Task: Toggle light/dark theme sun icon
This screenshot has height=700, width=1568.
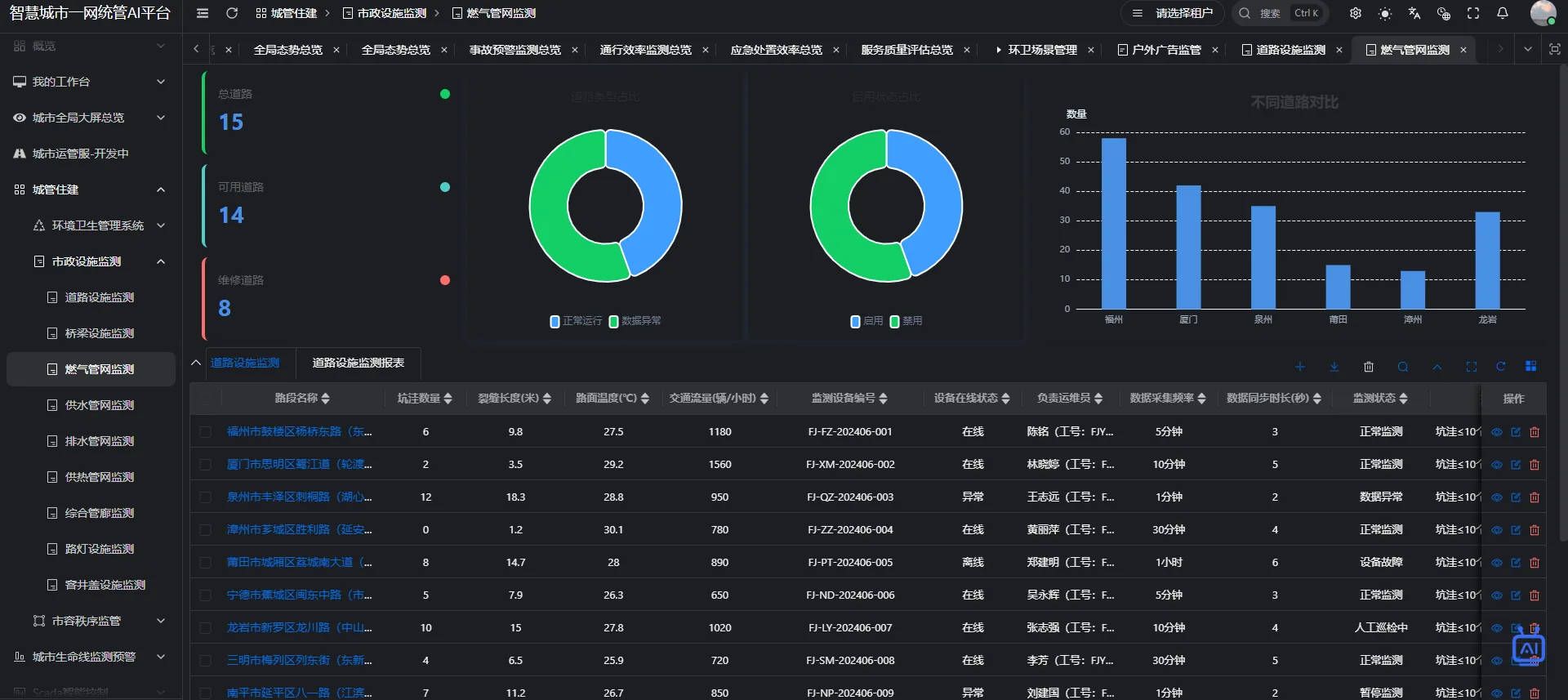Action: (1385, 14)
